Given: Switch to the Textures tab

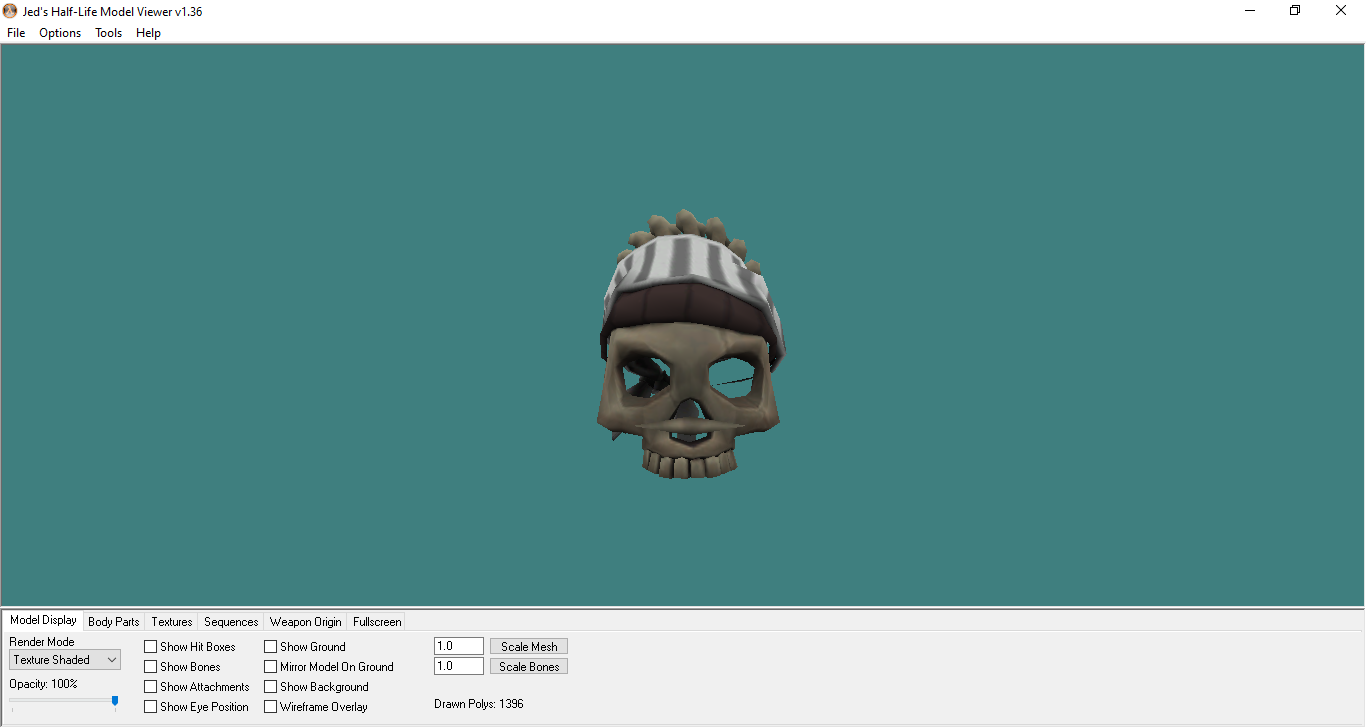Looking at the screenshot, I should point(172,622).
